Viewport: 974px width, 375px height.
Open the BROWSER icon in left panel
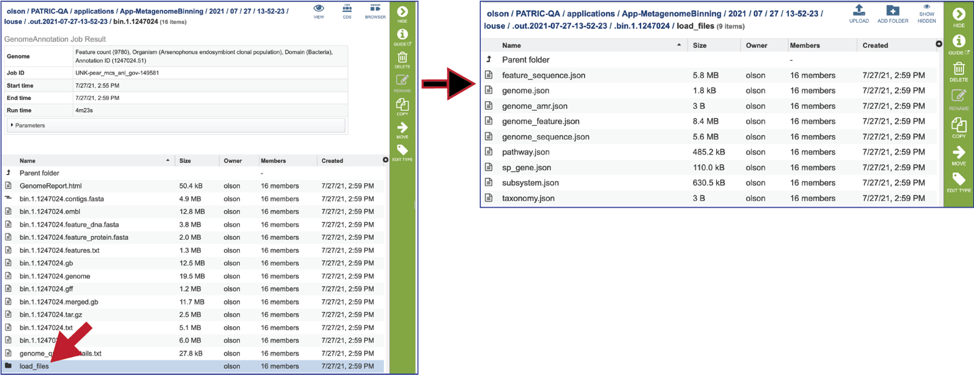click(375, 9)
